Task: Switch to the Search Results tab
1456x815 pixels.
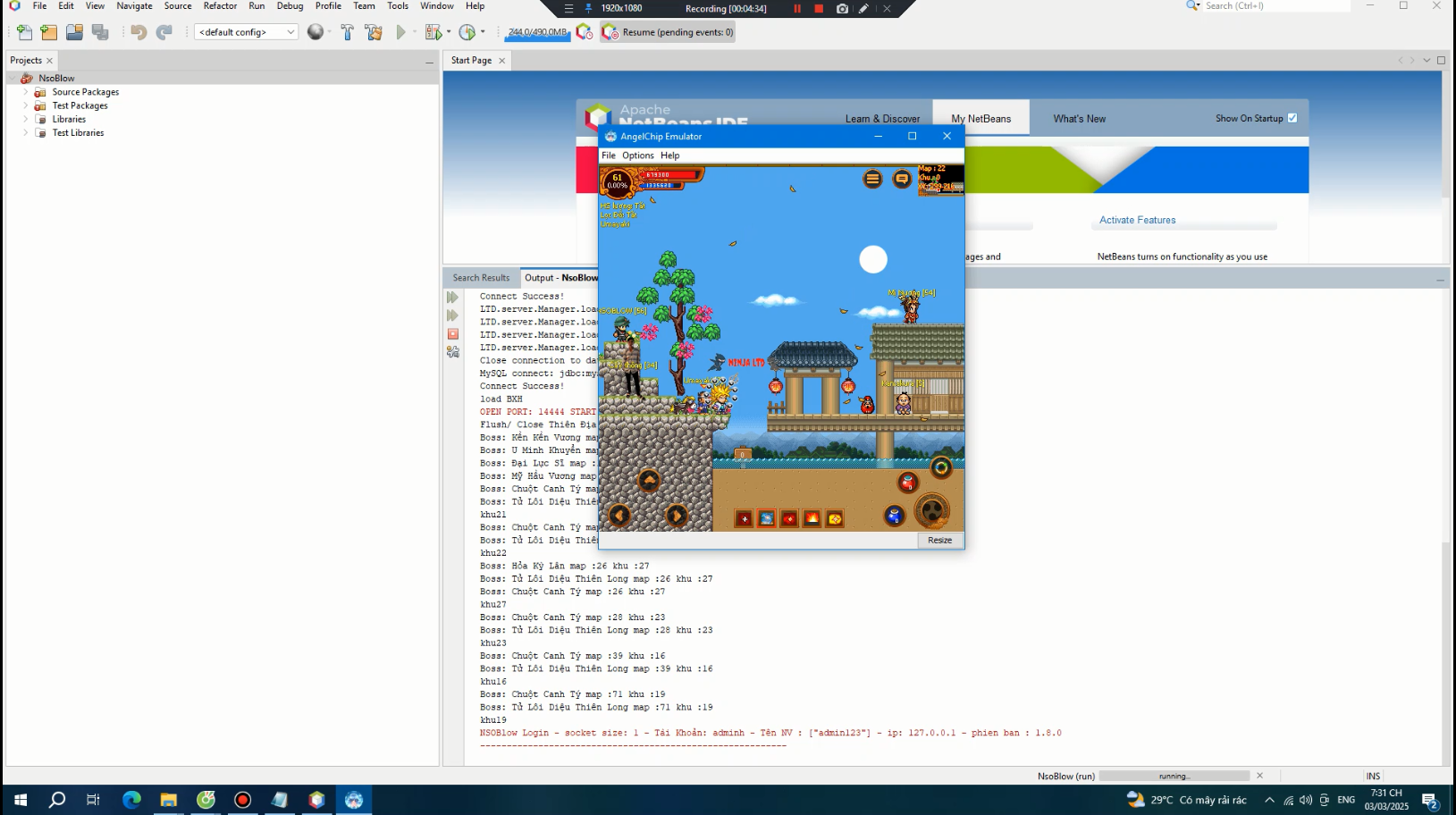Action: pyautogui.click(x=481, y=278)
